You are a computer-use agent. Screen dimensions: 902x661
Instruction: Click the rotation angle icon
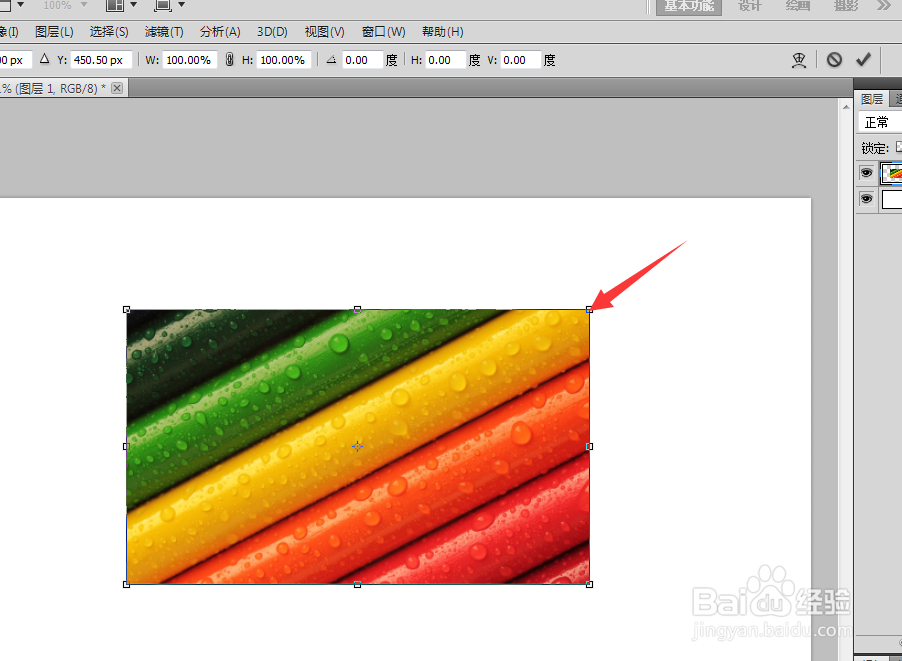point(331,59)
